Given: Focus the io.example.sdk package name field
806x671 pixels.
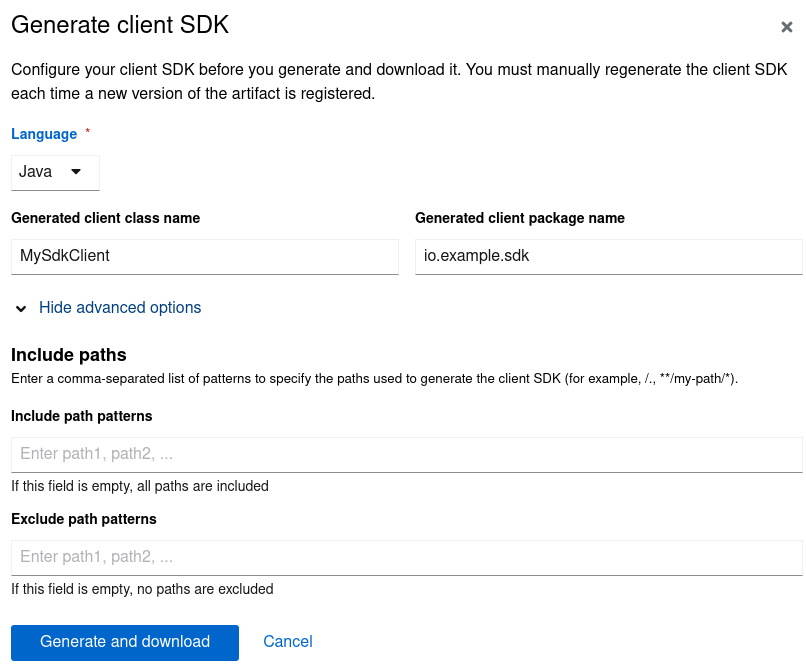Looking at the screenshot, I should click(x=608, y=256).
